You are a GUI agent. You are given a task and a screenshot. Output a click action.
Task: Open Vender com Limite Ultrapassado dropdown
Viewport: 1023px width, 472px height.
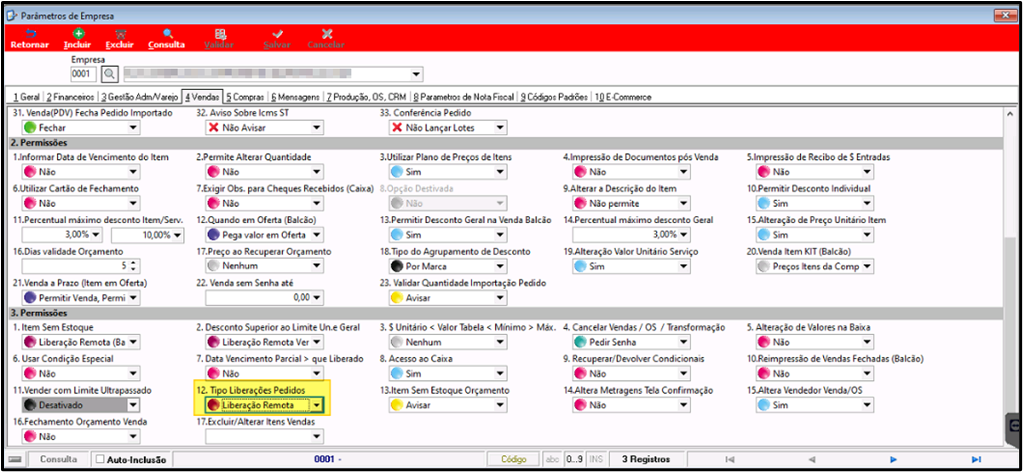[133, 405]
